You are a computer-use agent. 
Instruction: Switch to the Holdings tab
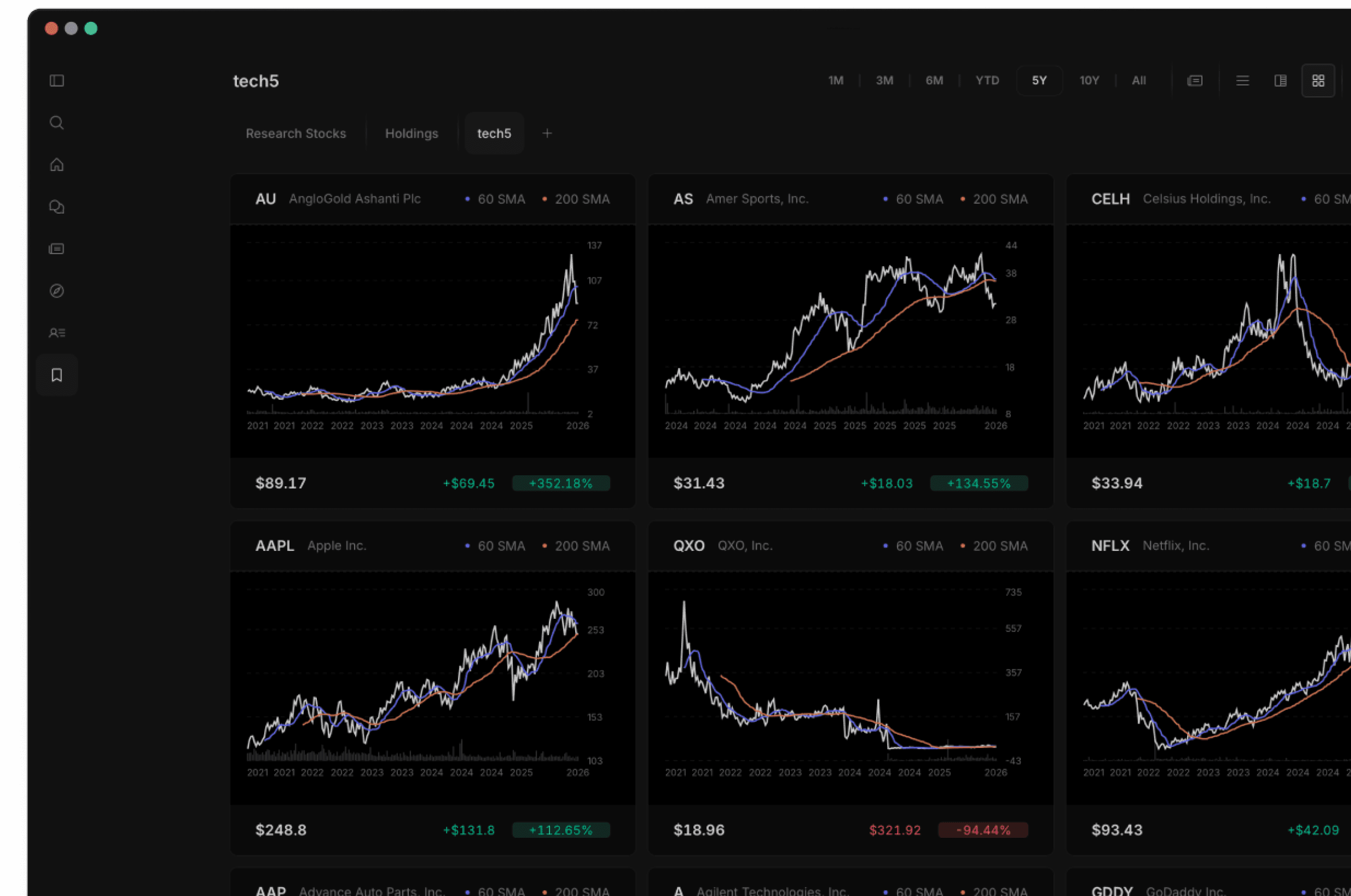pyautogui.click(x=411, y=133)
